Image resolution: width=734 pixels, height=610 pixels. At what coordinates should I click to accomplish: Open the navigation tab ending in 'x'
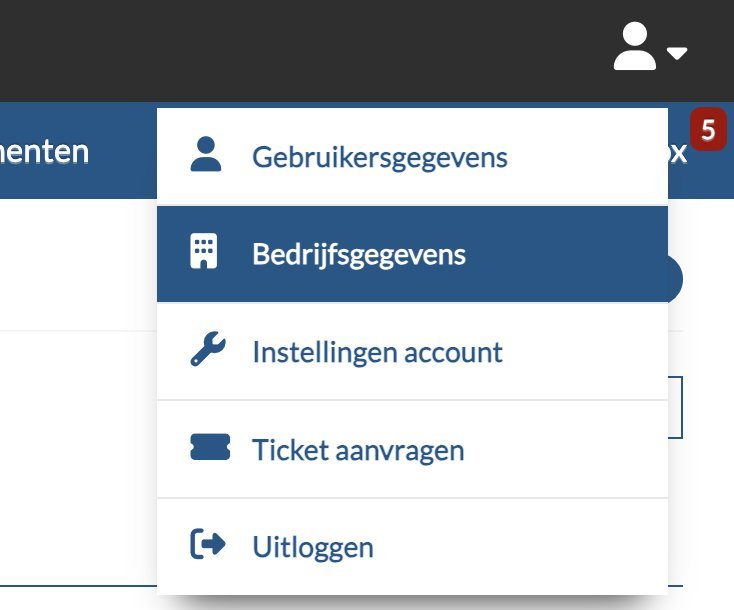(678, 152)
